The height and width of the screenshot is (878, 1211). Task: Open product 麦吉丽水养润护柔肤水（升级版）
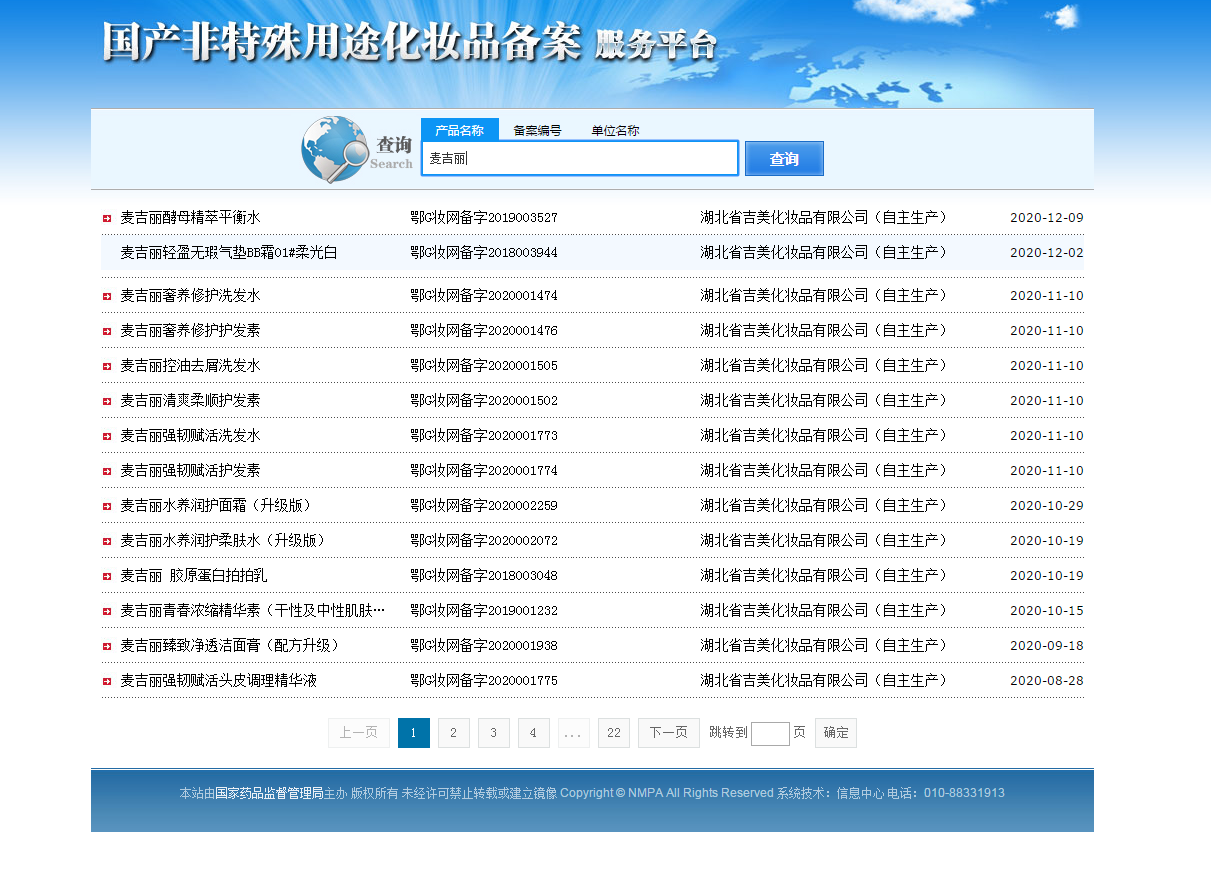[223, 540]
